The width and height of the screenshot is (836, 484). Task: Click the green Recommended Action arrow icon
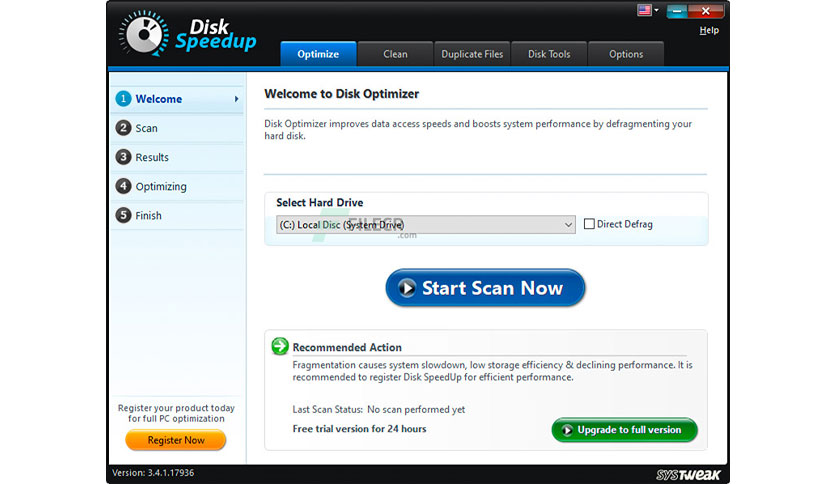[280, 346]
